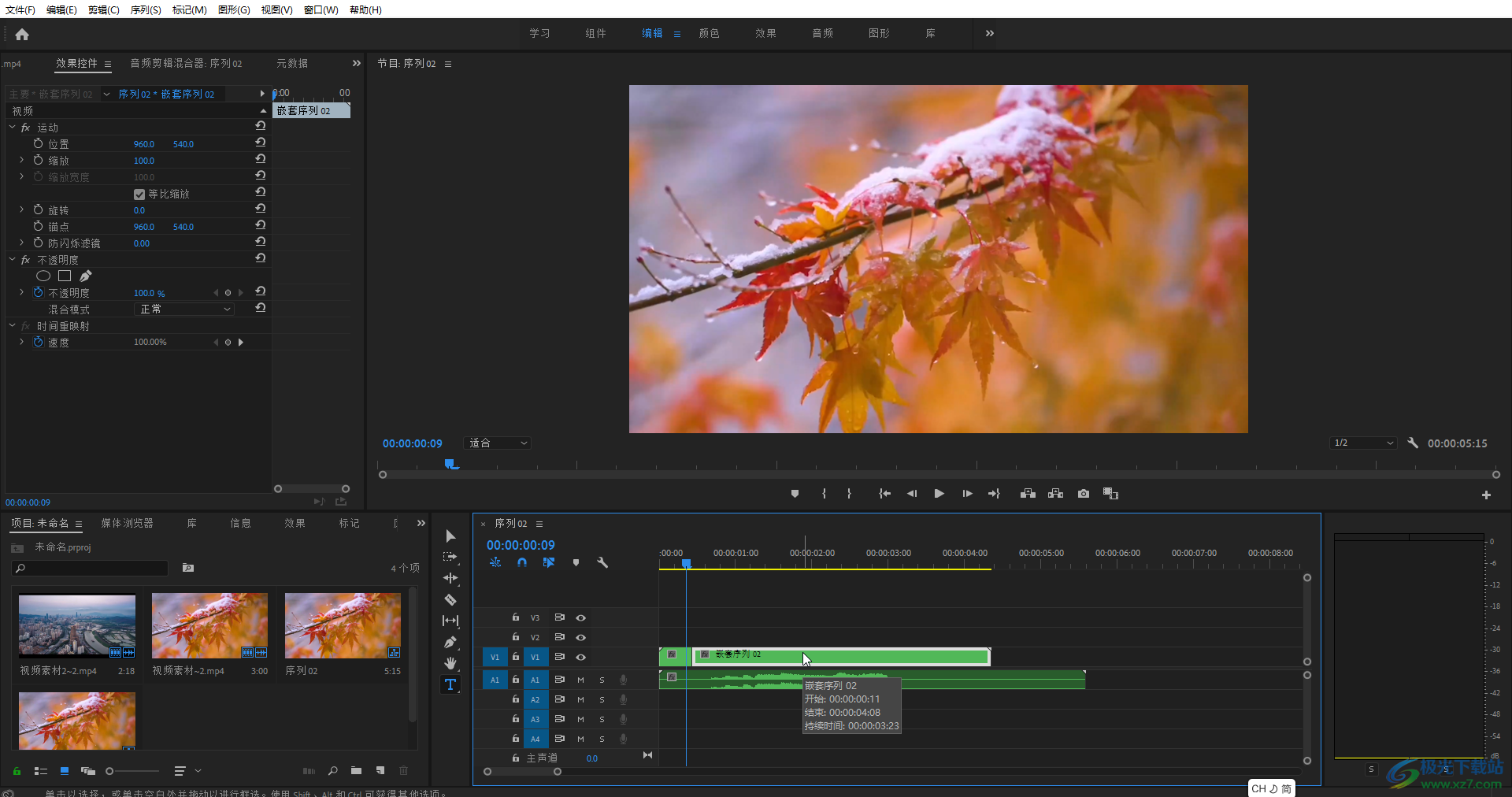Click the timeline horizontal zoom scrollbar

[x=522, y=772]
